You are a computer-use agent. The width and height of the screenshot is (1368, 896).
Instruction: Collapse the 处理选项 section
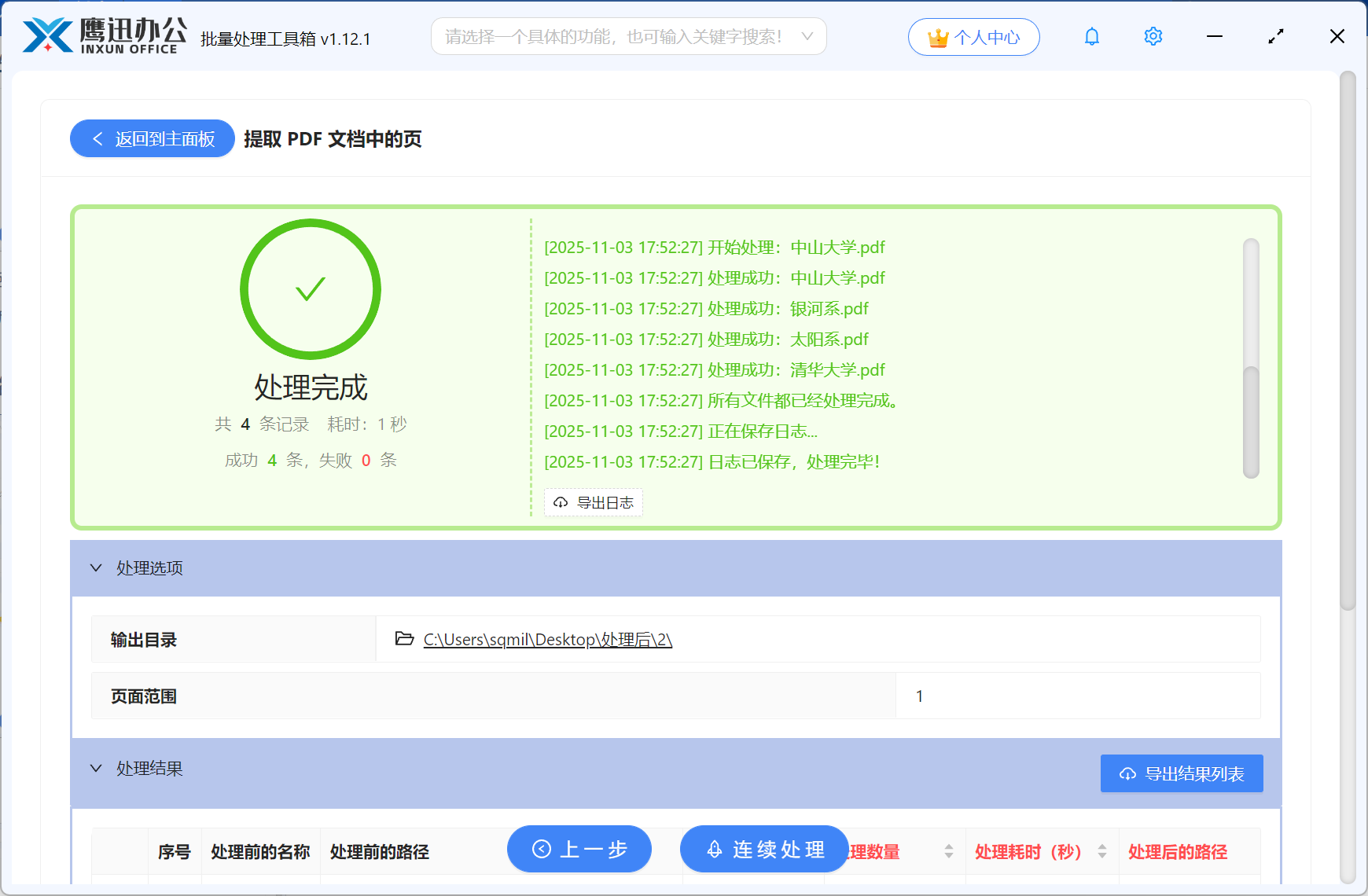coord(96,567)
